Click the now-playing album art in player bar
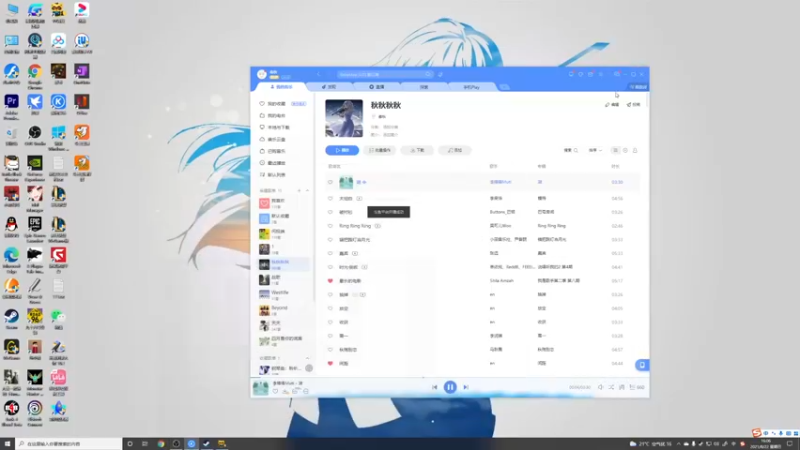 [261, 387]
